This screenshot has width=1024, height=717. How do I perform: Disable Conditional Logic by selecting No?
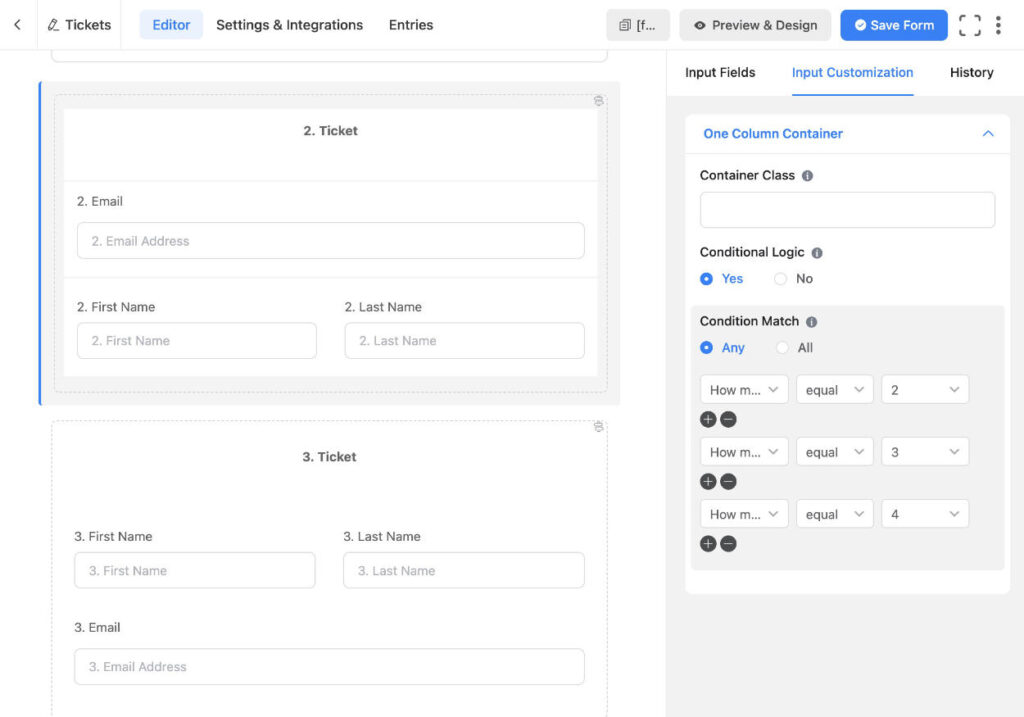pos(778,279)
